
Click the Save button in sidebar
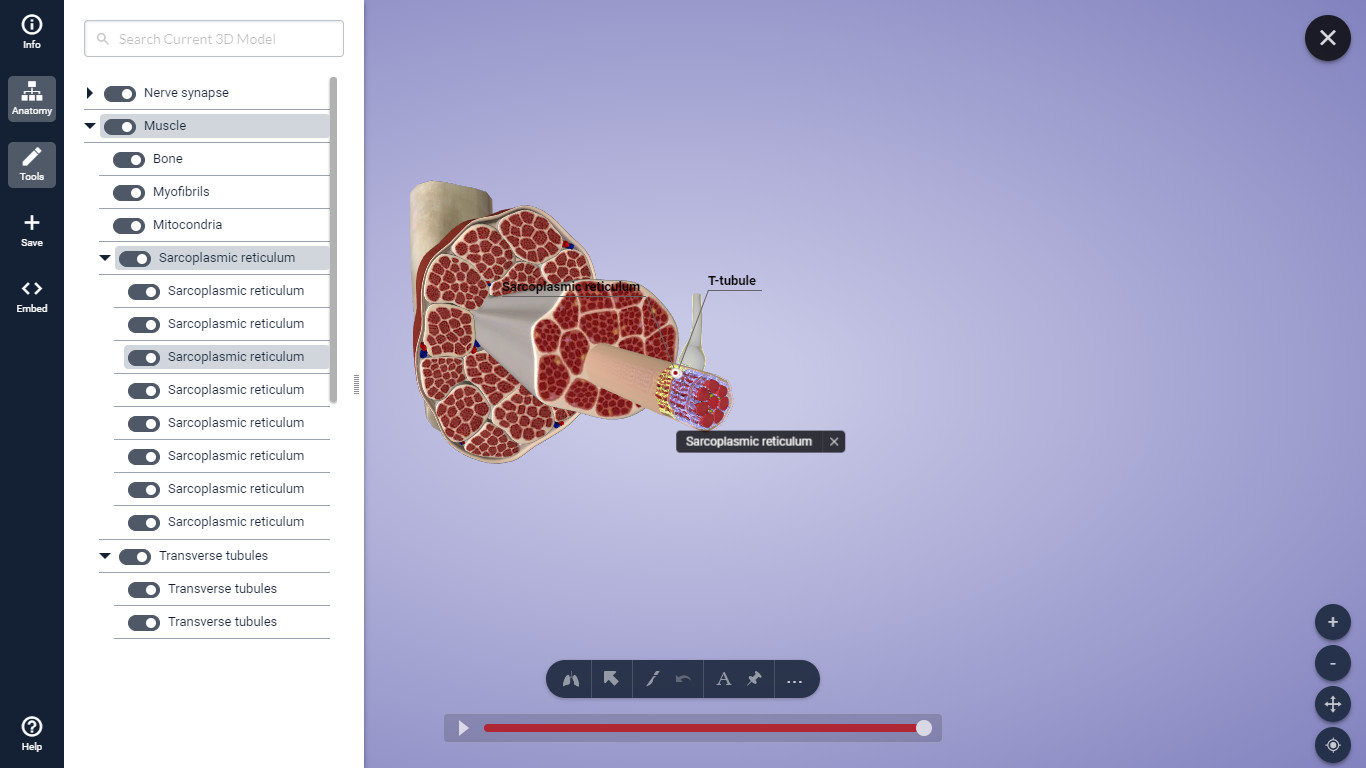32,230
